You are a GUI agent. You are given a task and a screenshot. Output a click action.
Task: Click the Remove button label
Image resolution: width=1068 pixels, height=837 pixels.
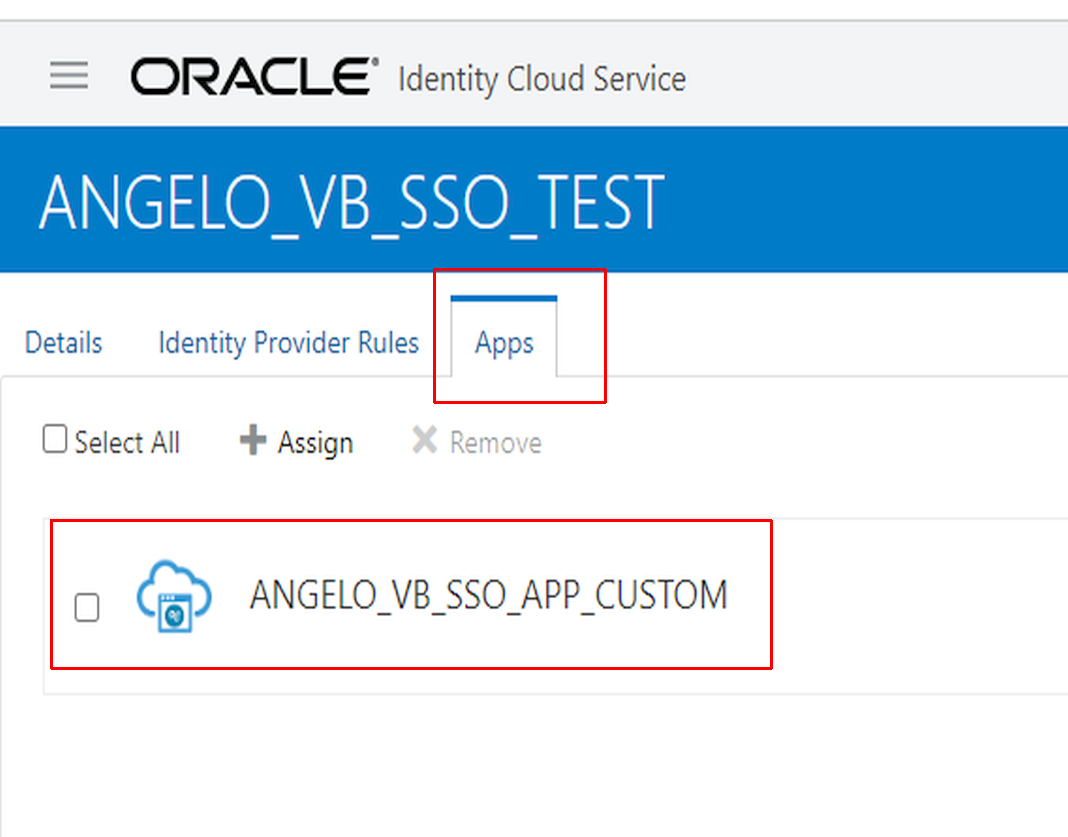click(496, 443)
